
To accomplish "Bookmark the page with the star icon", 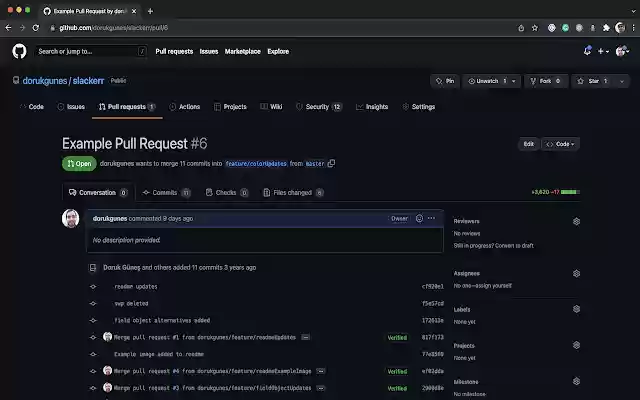I will point(535,28).
